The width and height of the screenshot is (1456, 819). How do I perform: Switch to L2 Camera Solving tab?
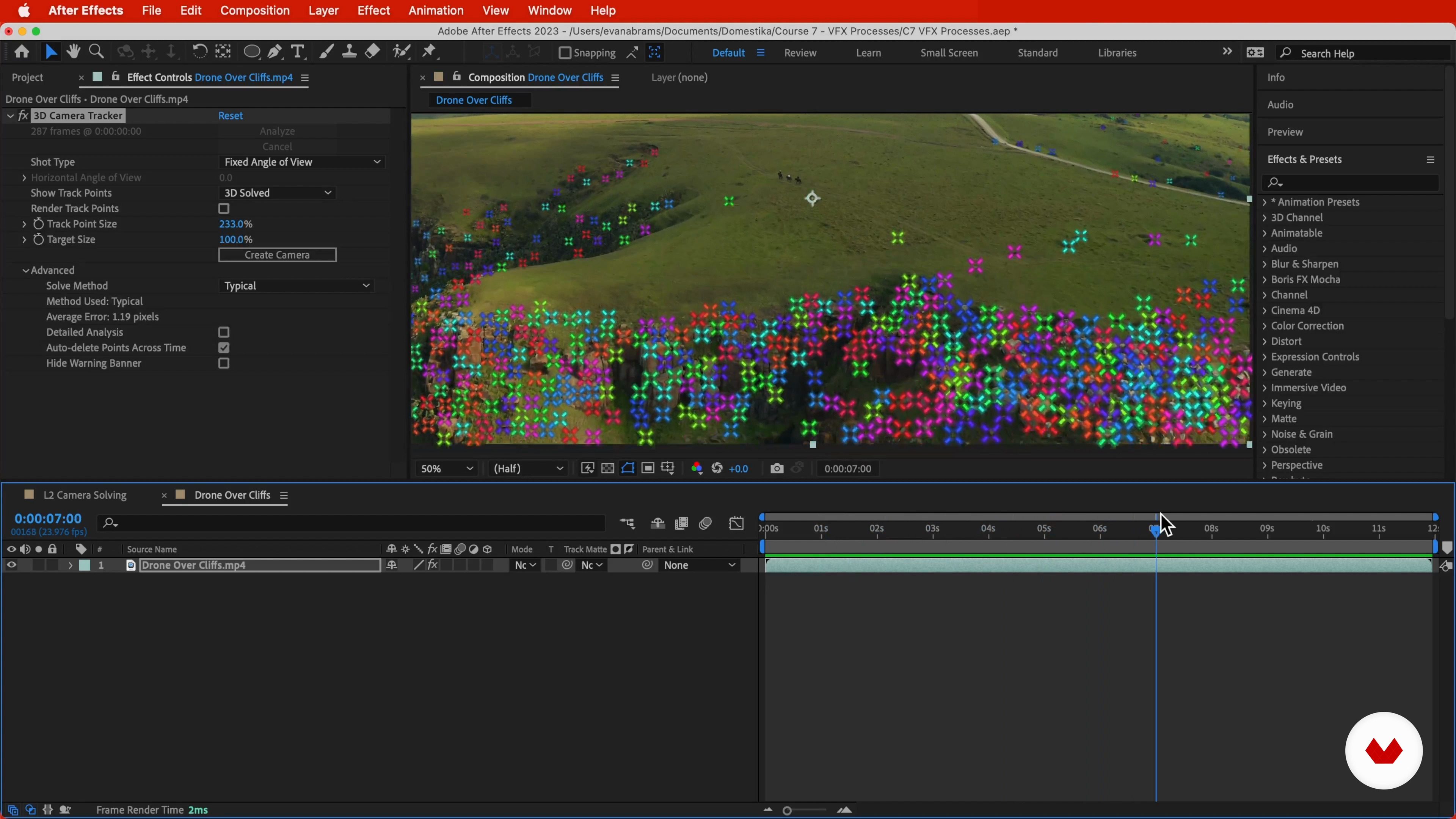pos(85,495)
